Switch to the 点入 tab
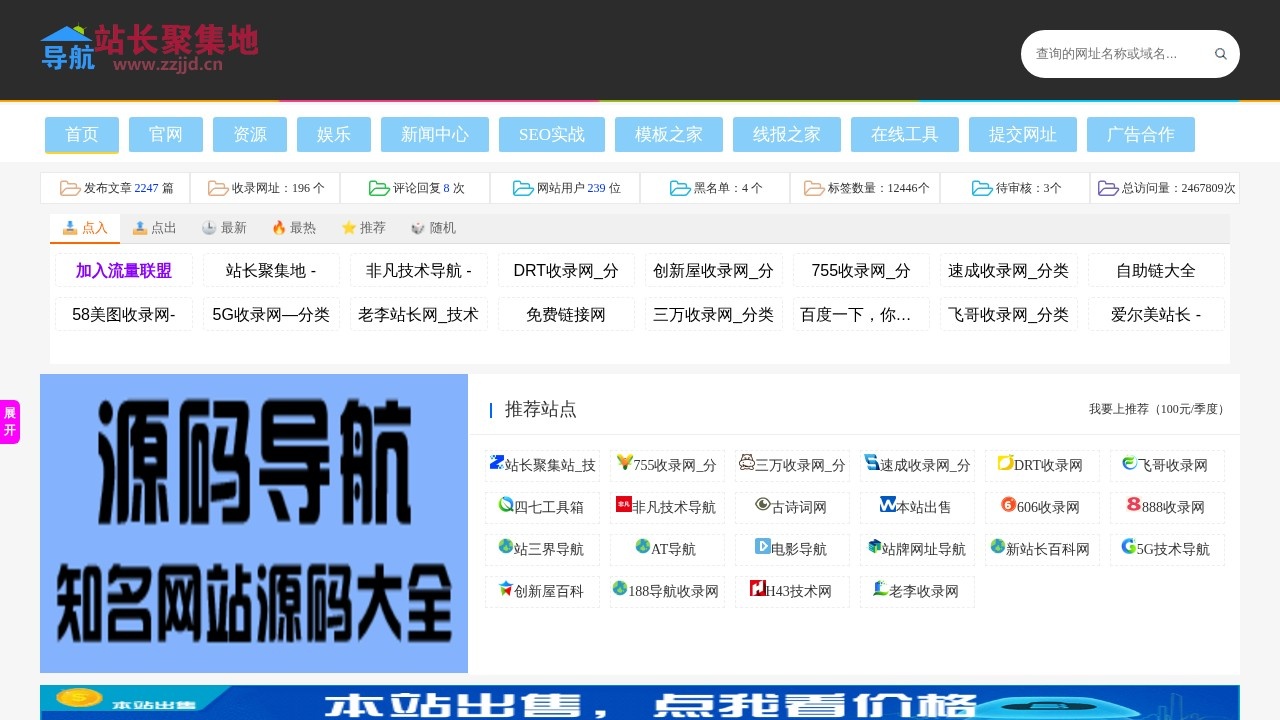This screenshot has width=1280, height=720. click(x=85, y=228)
